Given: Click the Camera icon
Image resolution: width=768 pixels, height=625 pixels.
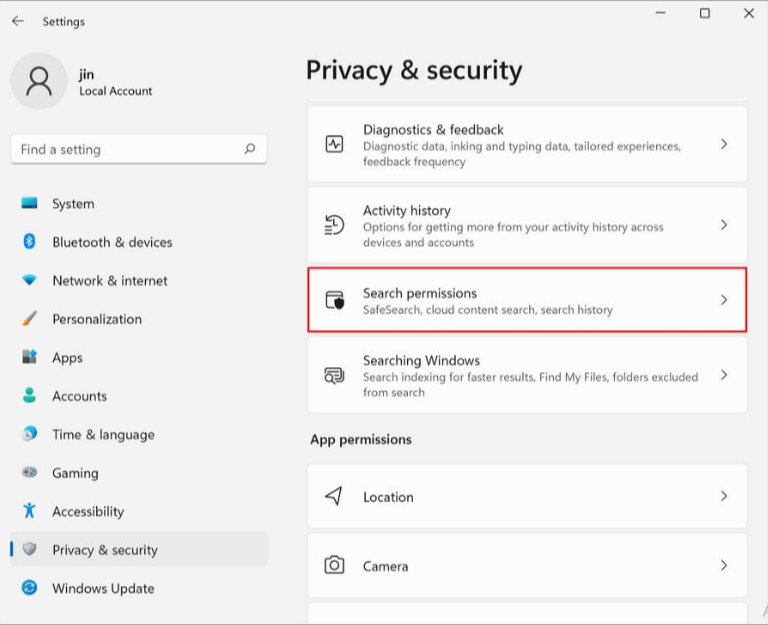Looking at the screenshot, I should pos(334,565).
